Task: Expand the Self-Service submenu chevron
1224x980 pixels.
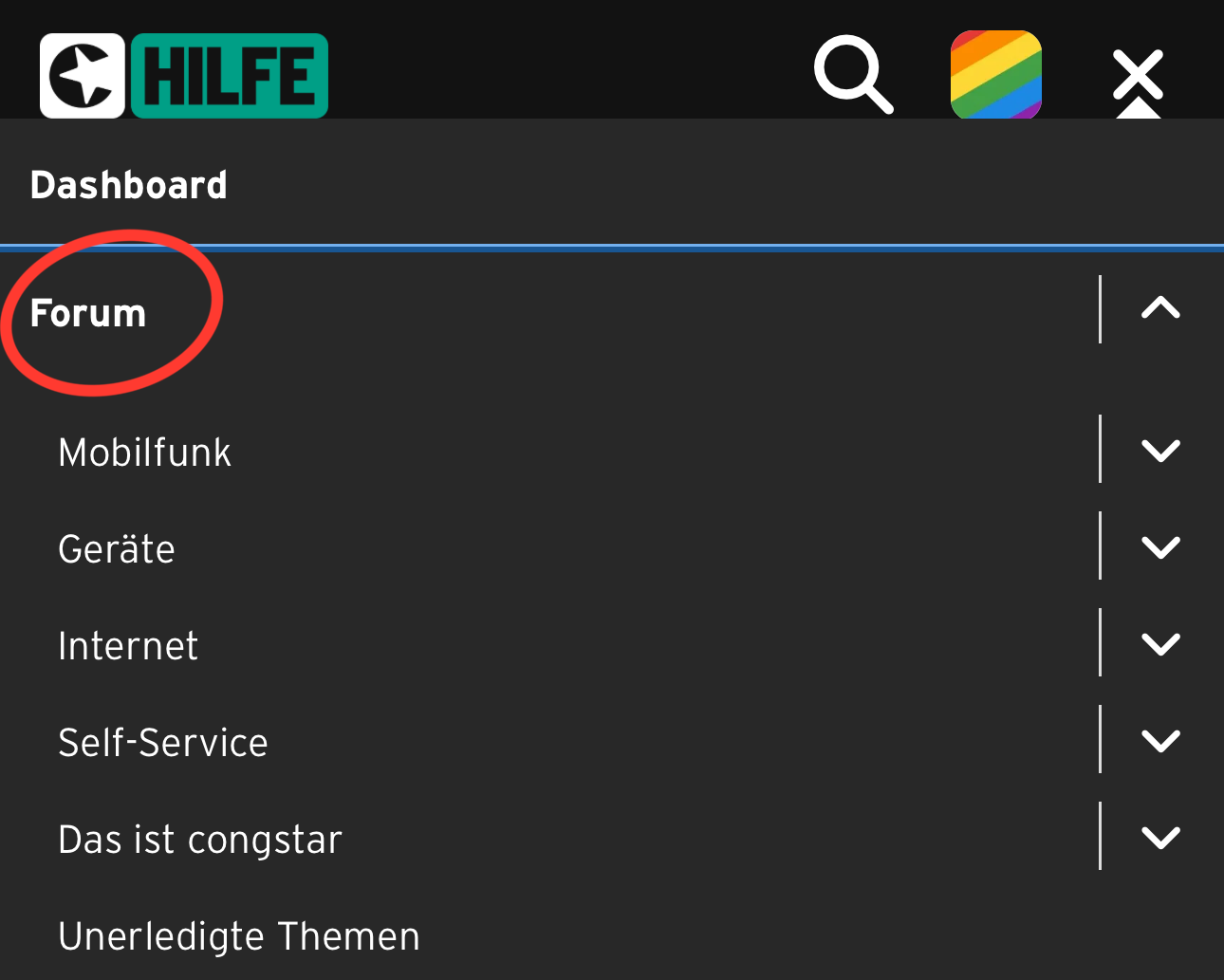Action: 1160,740
